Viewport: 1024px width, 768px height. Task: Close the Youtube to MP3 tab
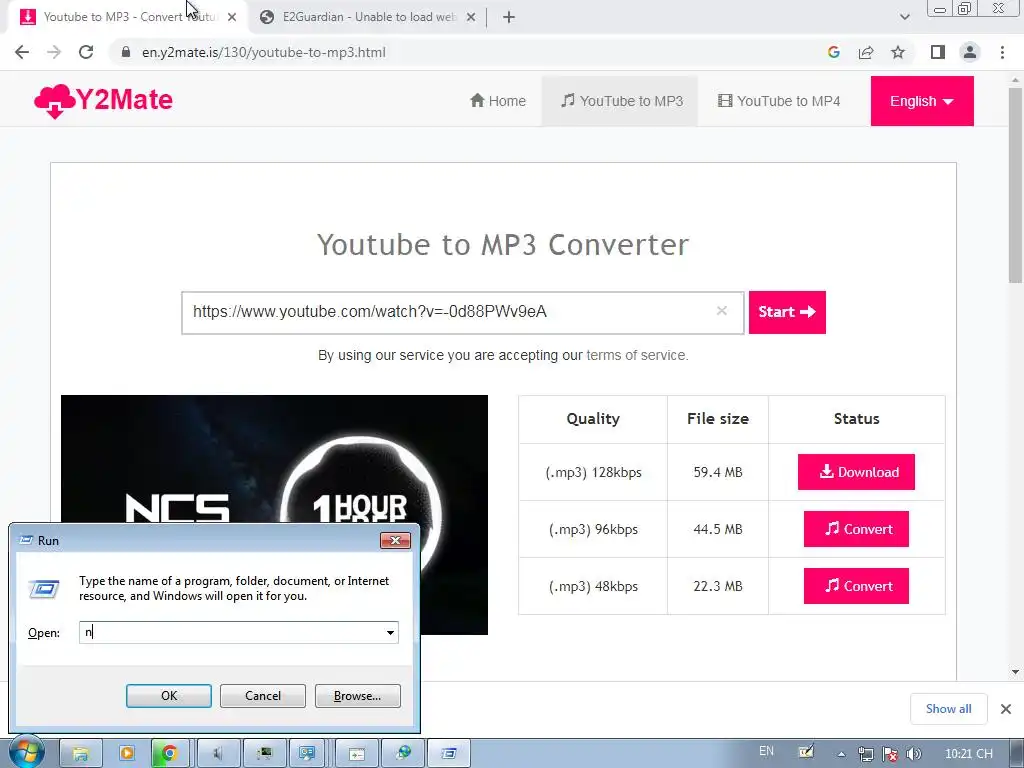tap(232, 17)
